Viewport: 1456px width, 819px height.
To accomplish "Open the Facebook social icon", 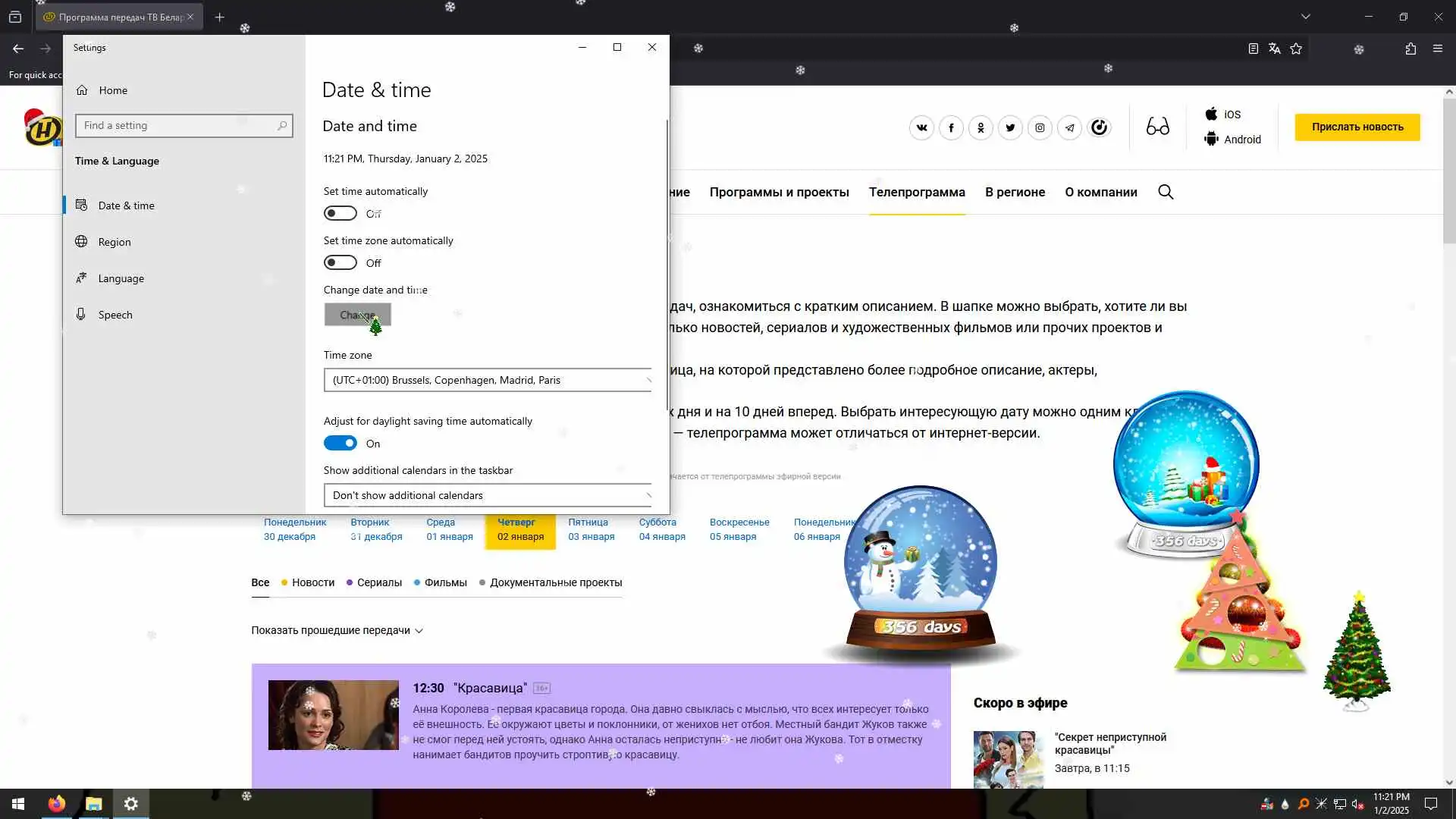I will click(x=951, y=127).
